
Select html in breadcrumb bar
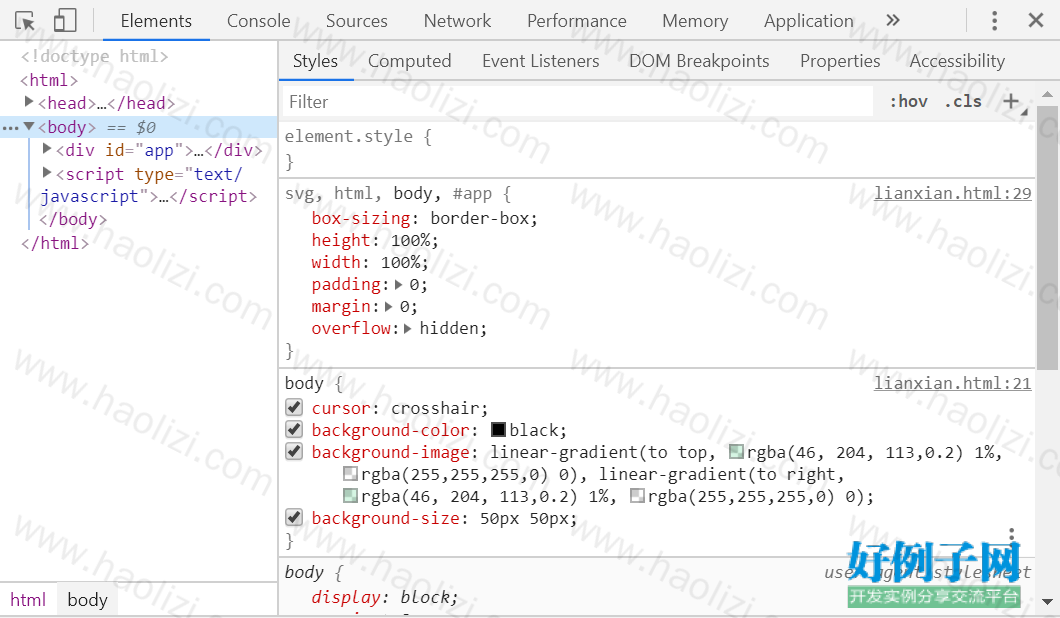(x=28, y=600)
